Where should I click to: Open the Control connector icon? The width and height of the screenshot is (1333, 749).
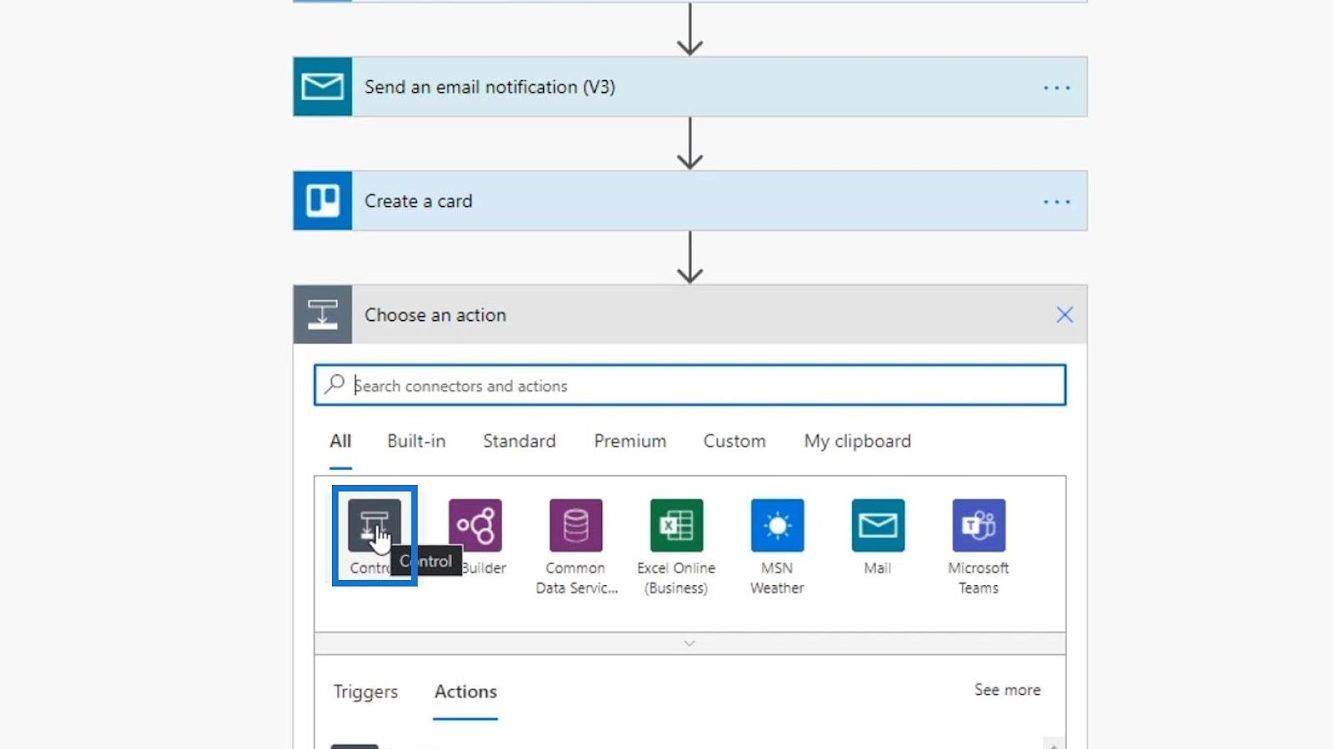374,525
